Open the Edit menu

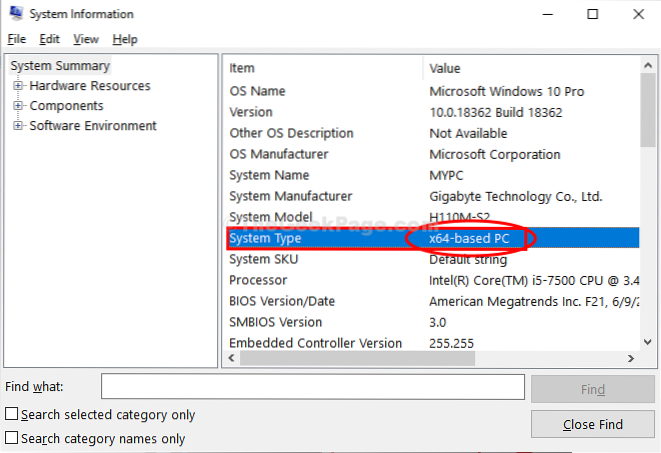coord(50,39)
